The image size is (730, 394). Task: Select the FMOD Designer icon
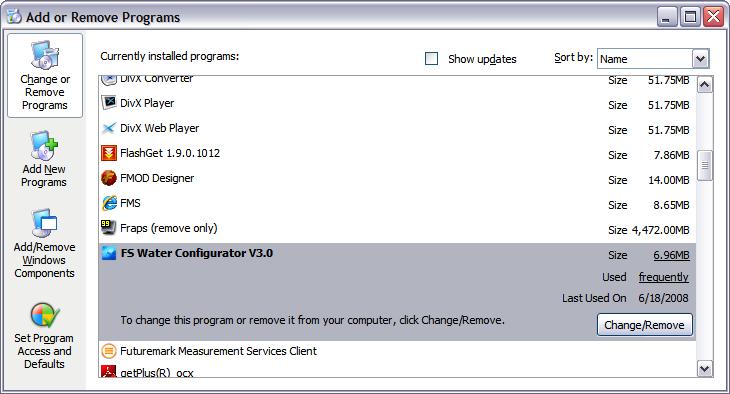click(109, 178)
